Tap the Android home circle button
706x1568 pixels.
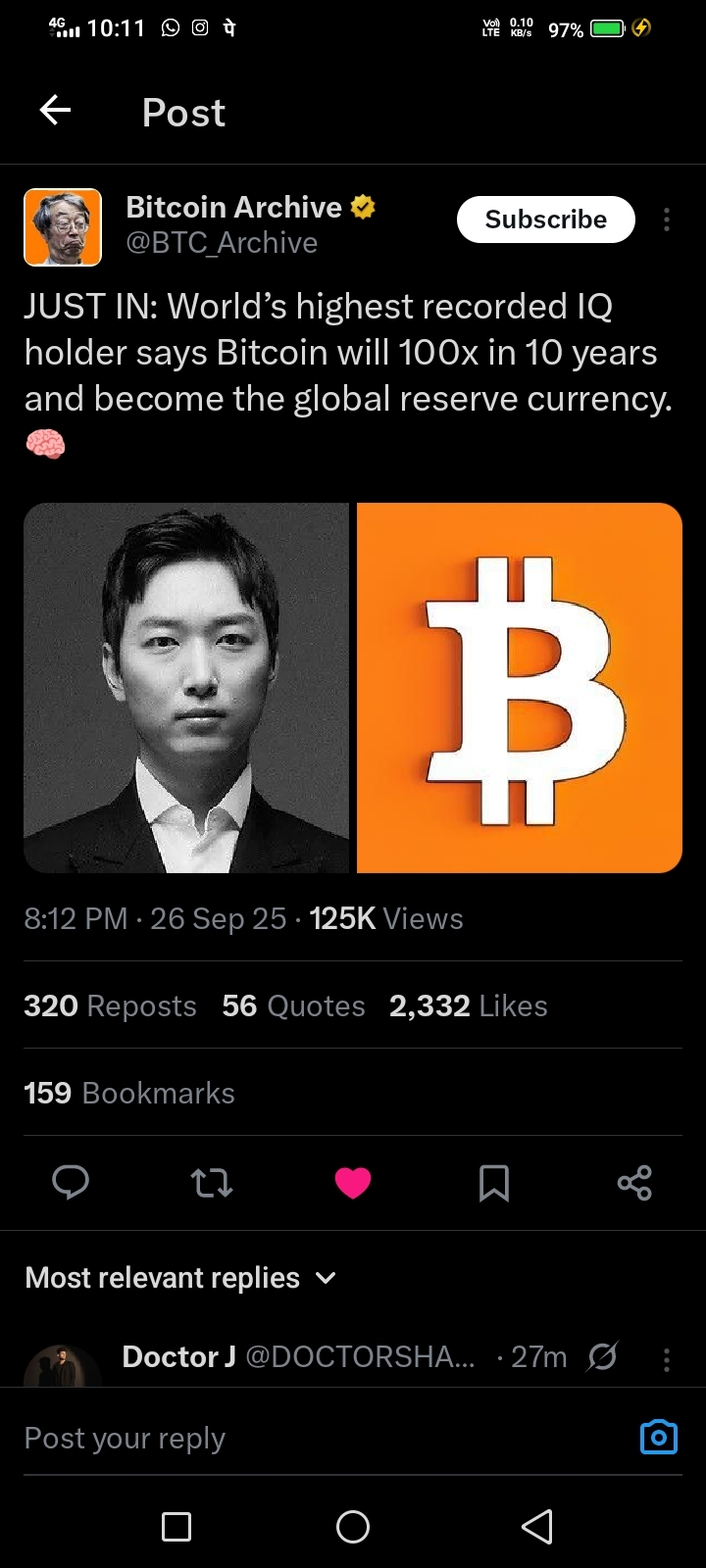pos(353,1526)
